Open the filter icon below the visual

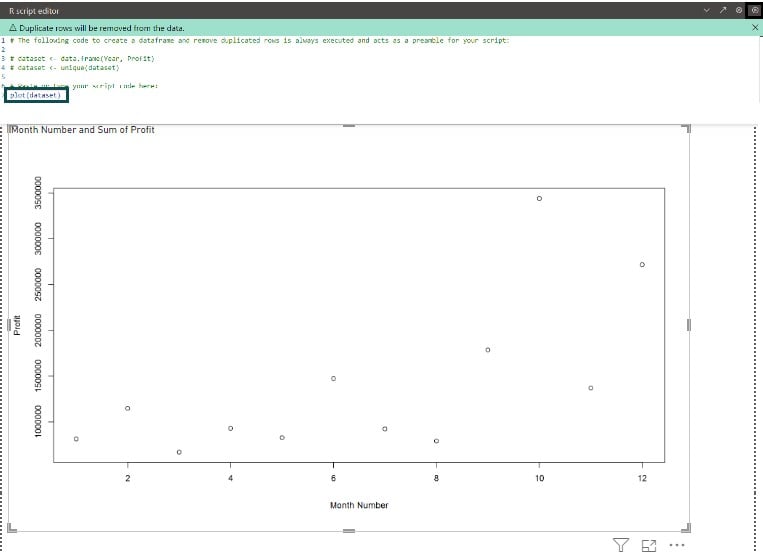pos(620,545)
